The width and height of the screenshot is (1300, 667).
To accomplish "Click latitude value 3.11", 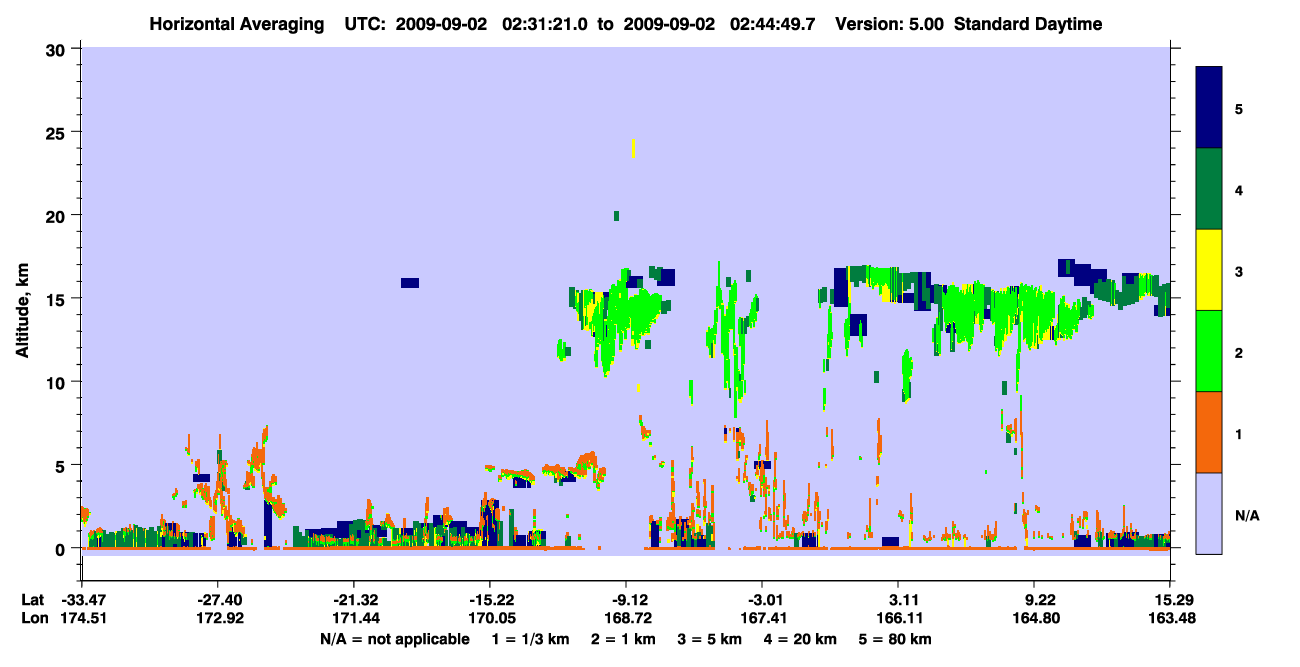I will (x=898, y=600).
